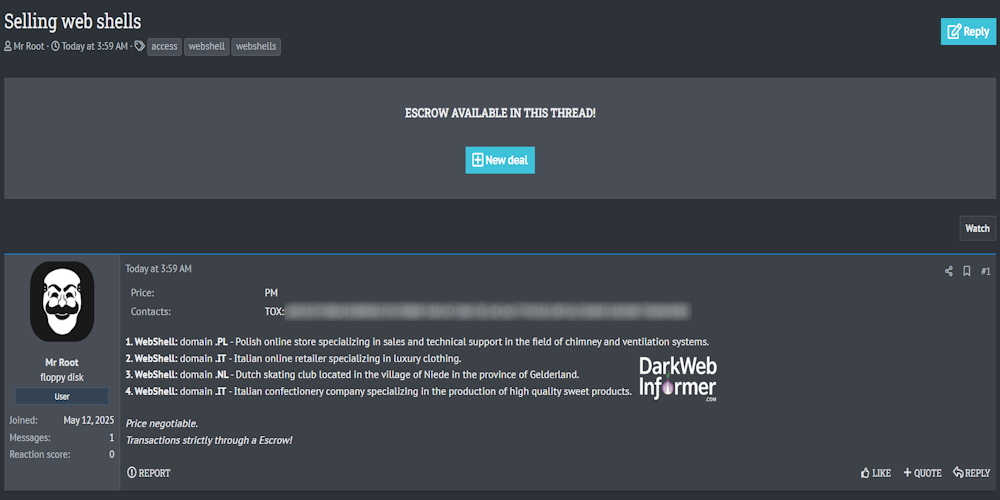Bookmark the post using the bookmark icon
This screenshot has height=500, width=1000.
tap(967, 271)
